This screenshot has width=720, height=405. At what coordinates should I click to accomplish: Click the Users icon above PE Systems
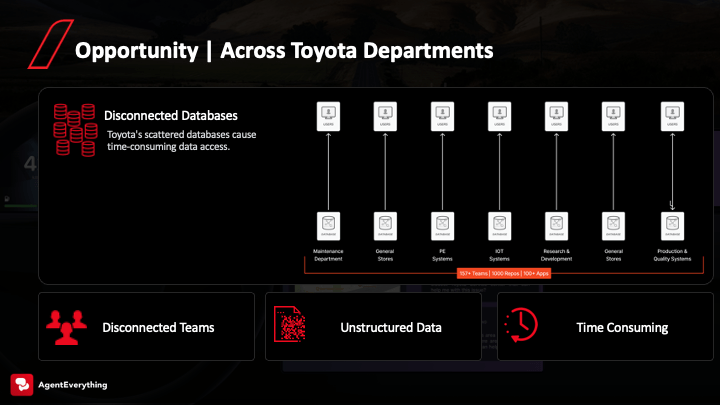[442, 117]
